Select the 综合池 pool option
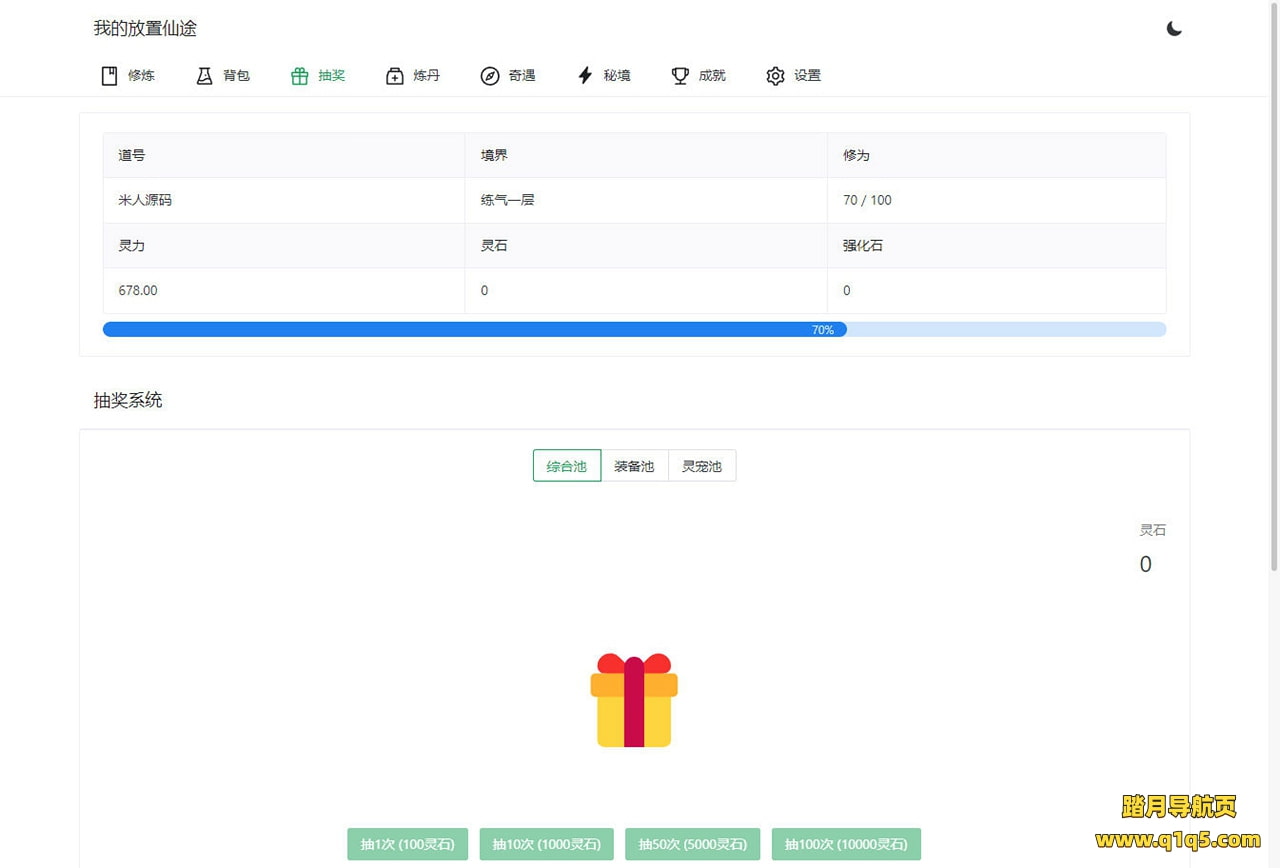This screenshot has height=868, width=1280. tap(567, 466)
